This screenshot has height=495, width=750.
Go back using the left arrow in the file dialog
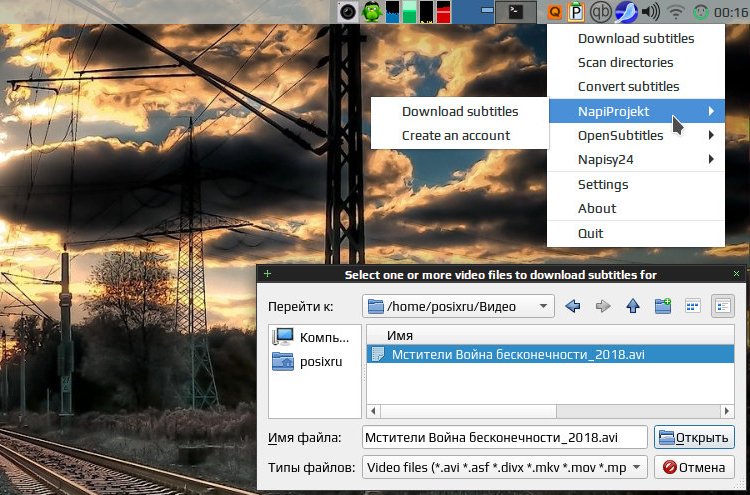click(573, 306)
